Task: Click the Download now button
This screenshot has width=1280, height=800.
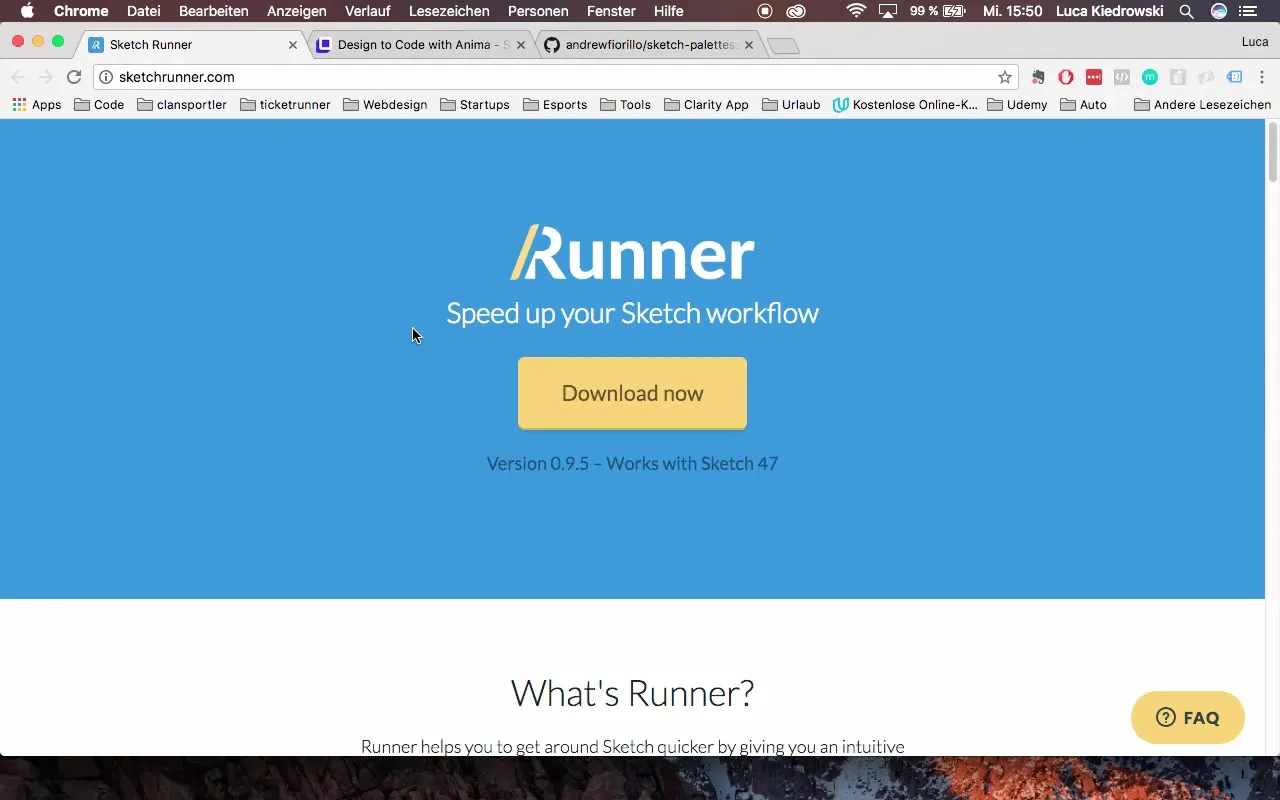Action: point(632,393)
